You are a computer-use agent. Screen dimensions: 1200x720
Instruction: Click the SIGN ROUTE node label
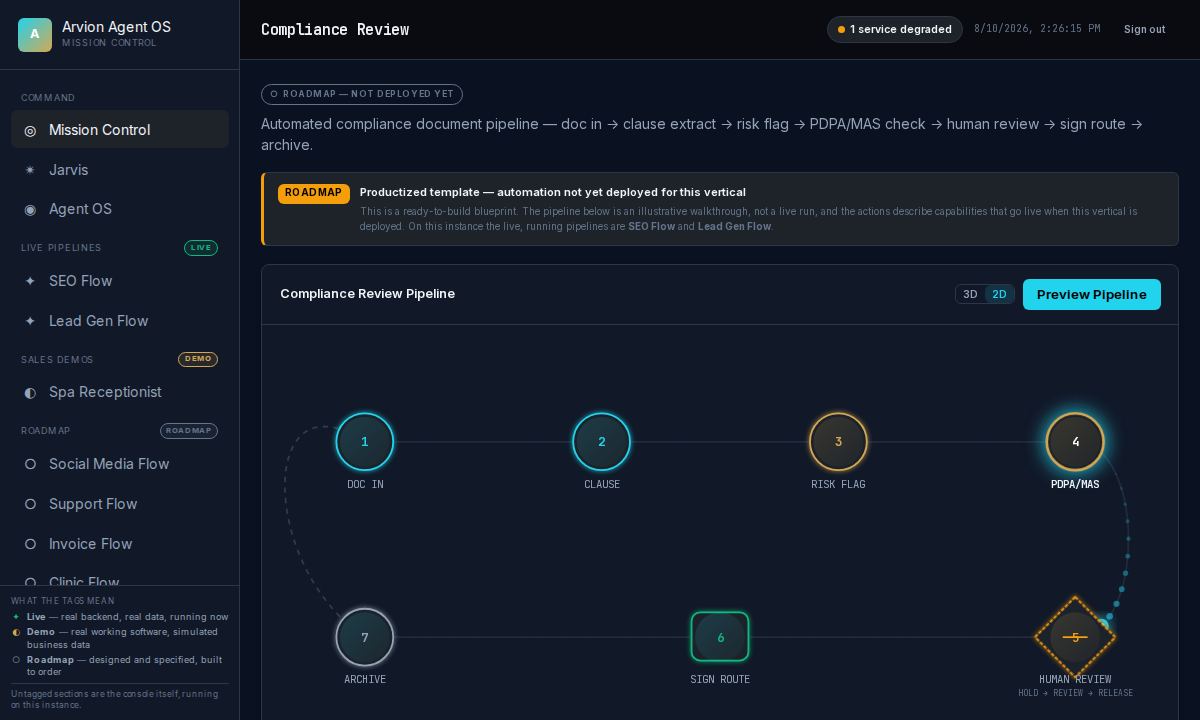click(x=720, y=679)
